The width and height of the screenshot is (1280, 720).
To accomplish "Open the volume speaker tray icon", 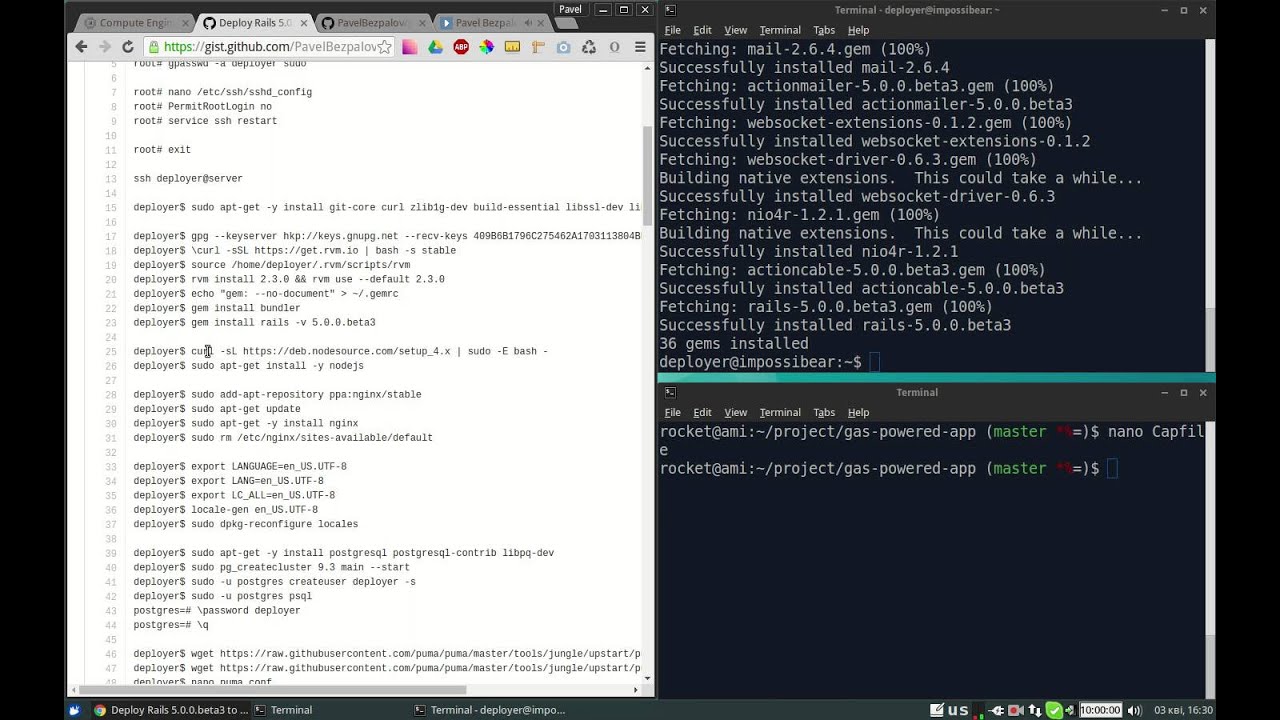I will 1135,710.
